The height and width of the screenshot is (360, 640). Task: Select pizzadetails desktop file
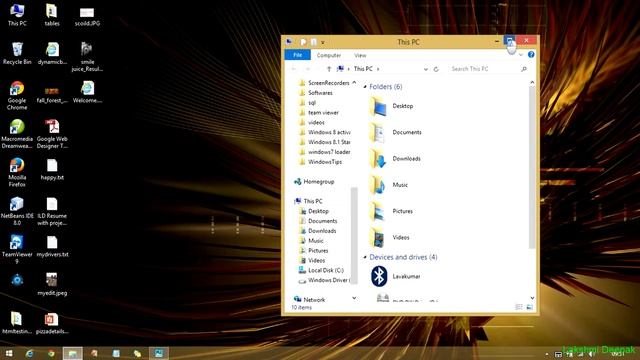tap(52, 323)
